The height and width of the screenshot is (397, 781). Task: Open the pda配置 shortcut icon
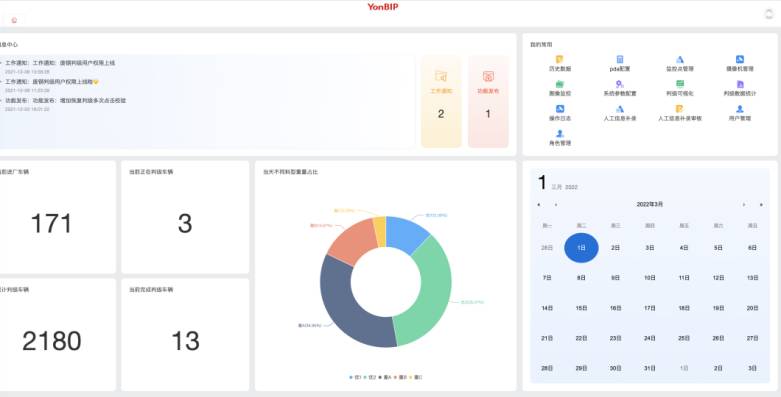620,59
